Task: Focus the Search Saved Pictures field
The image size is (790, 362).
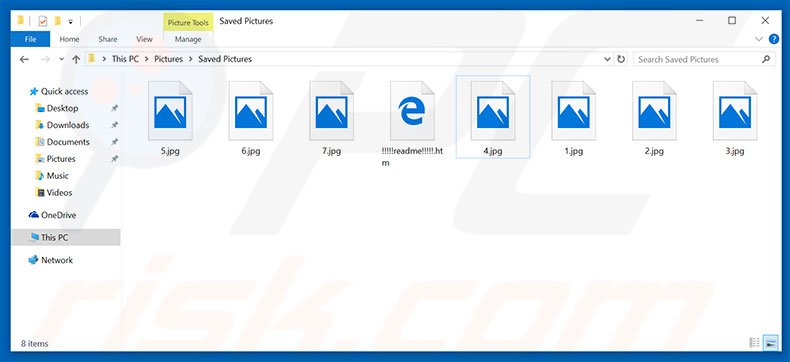Action: tap(698, 59)
